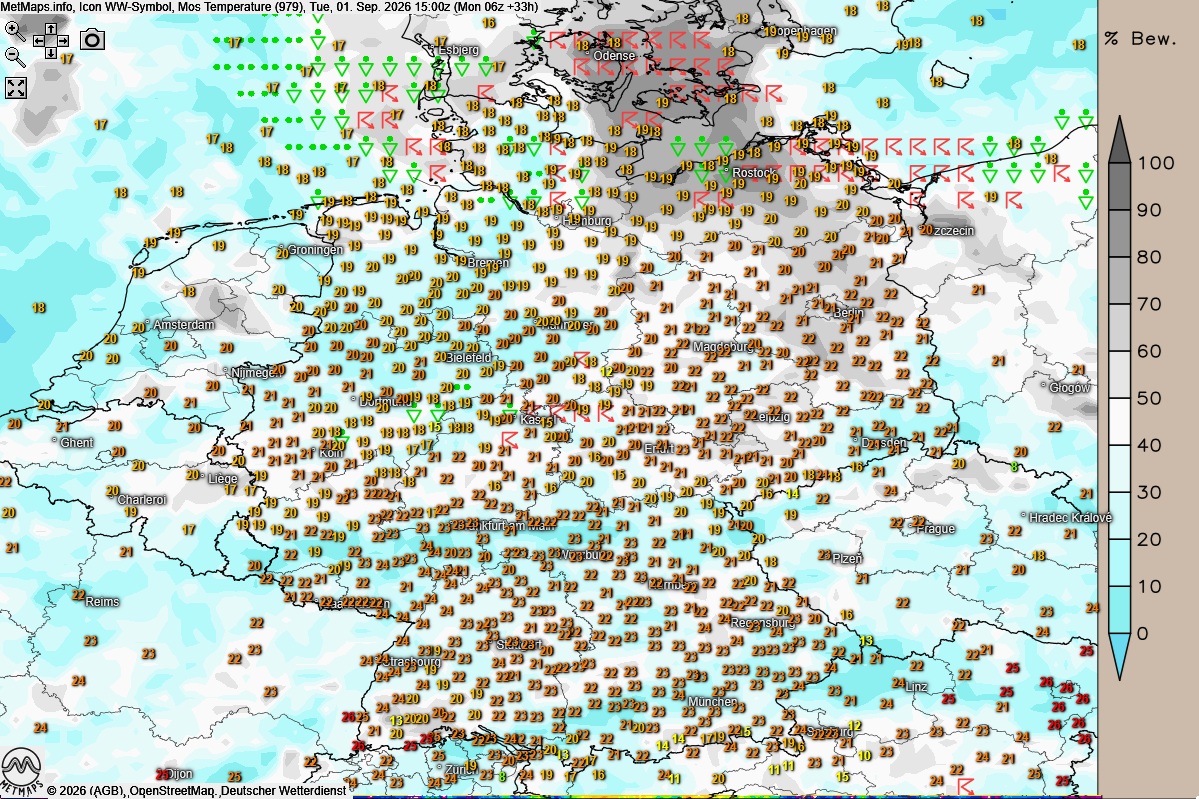Click the Liège city label
Viewport: 1199px width, 799px height.
coord(223,479)
